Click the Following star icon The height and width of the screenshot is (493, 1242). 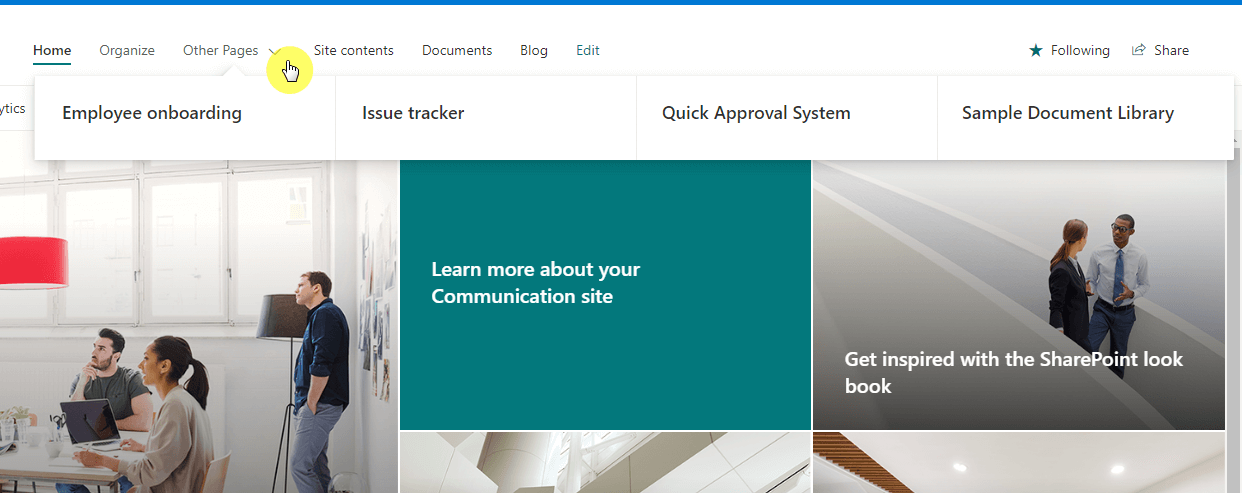[1036, 50]
